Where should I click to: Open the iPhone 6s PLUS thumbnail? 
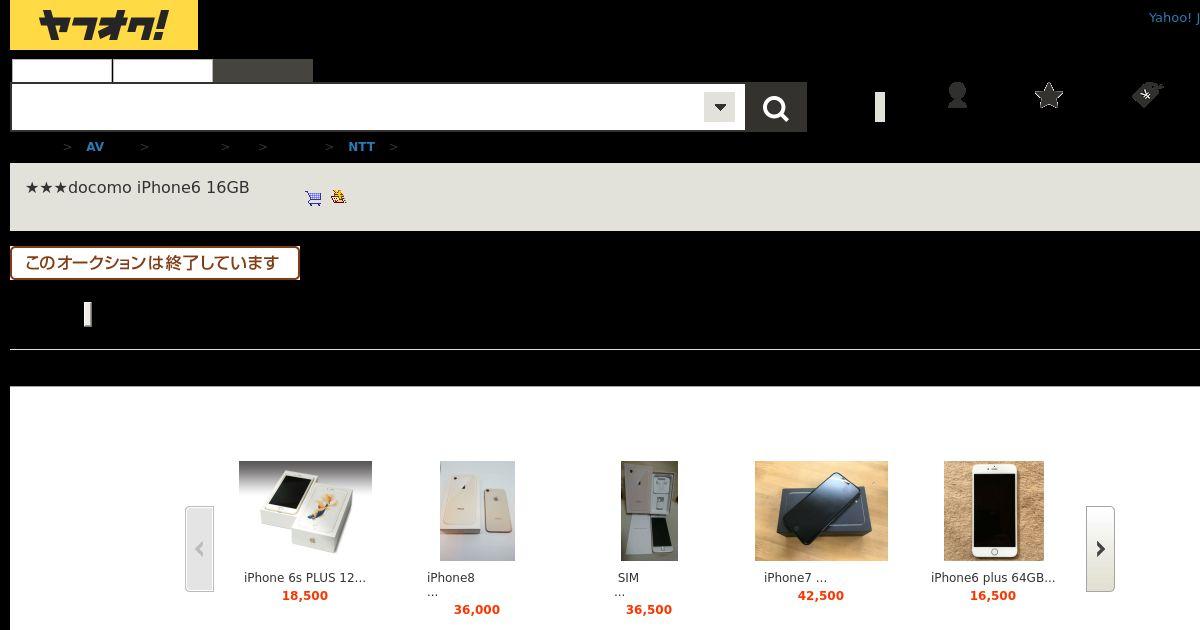(x=305, y=511)
